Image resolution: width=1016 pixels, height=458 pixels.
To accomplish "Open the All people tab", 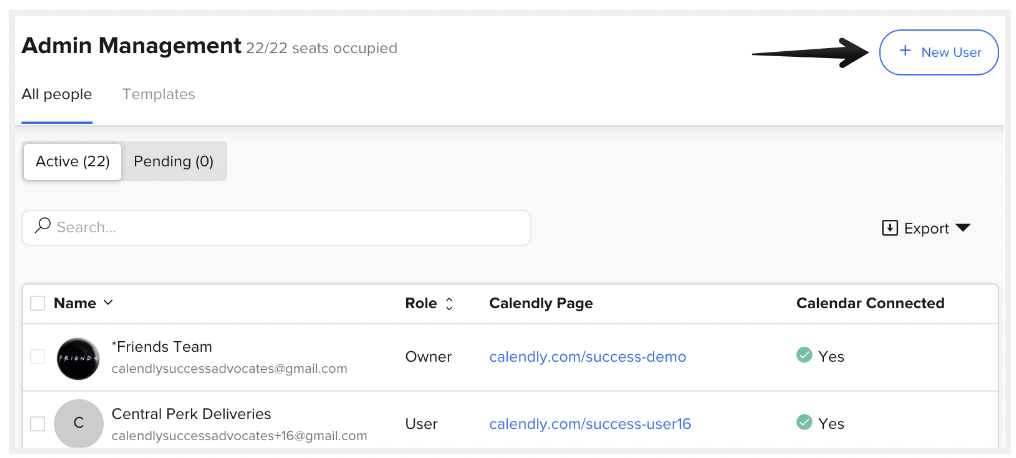I will point(57,95).
